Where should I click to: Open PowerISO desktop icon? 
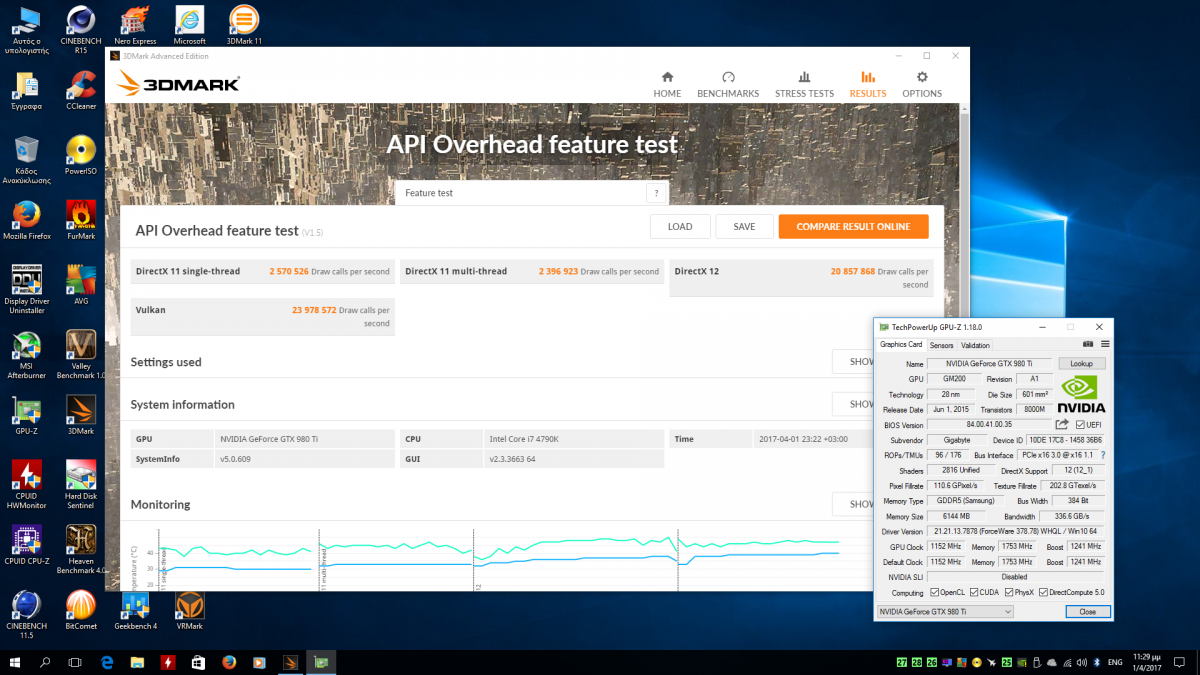click(x=81, y=155)
